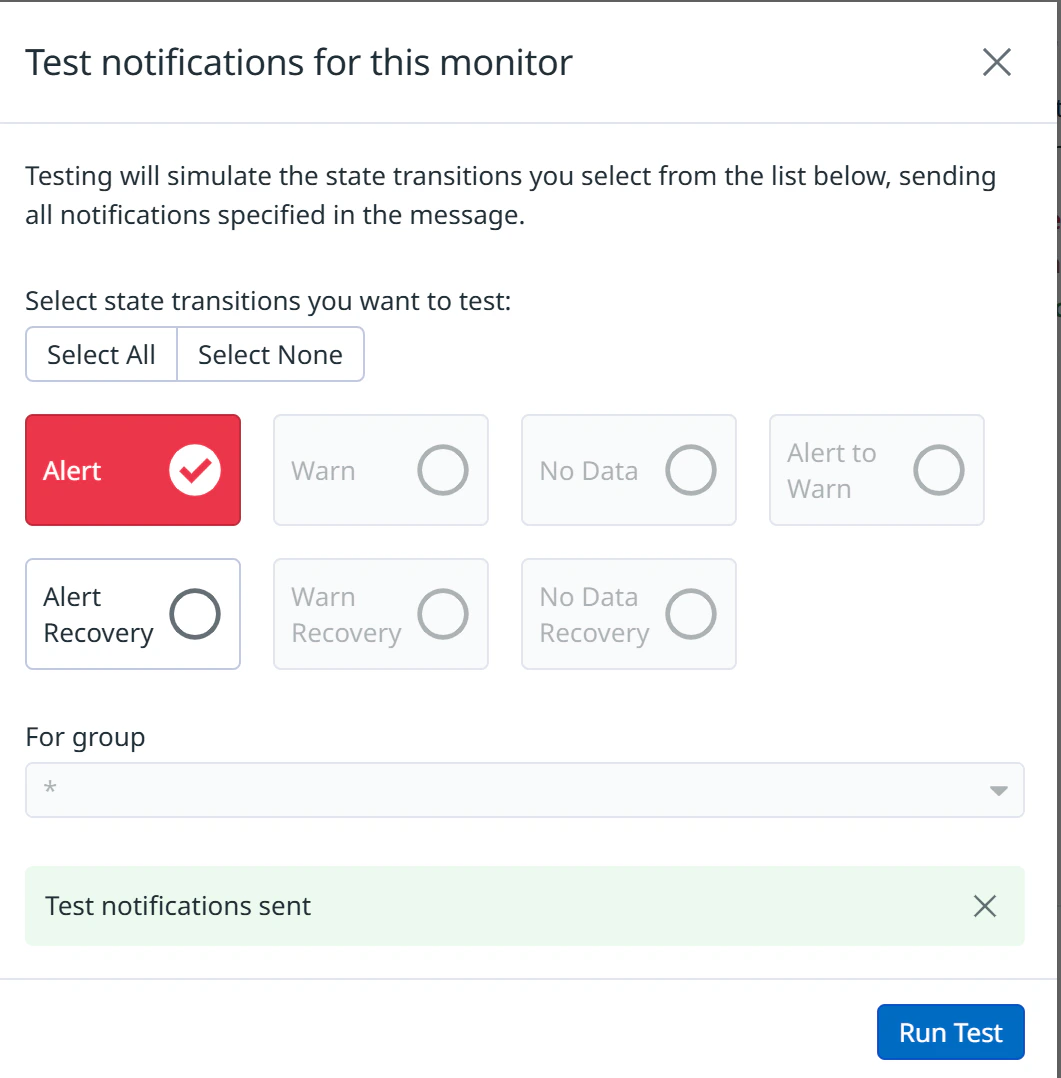The width and height of the screenshot is (1061, 1078).
Task: Enable the No Data Recovery transition
Action: coord(628,614)
